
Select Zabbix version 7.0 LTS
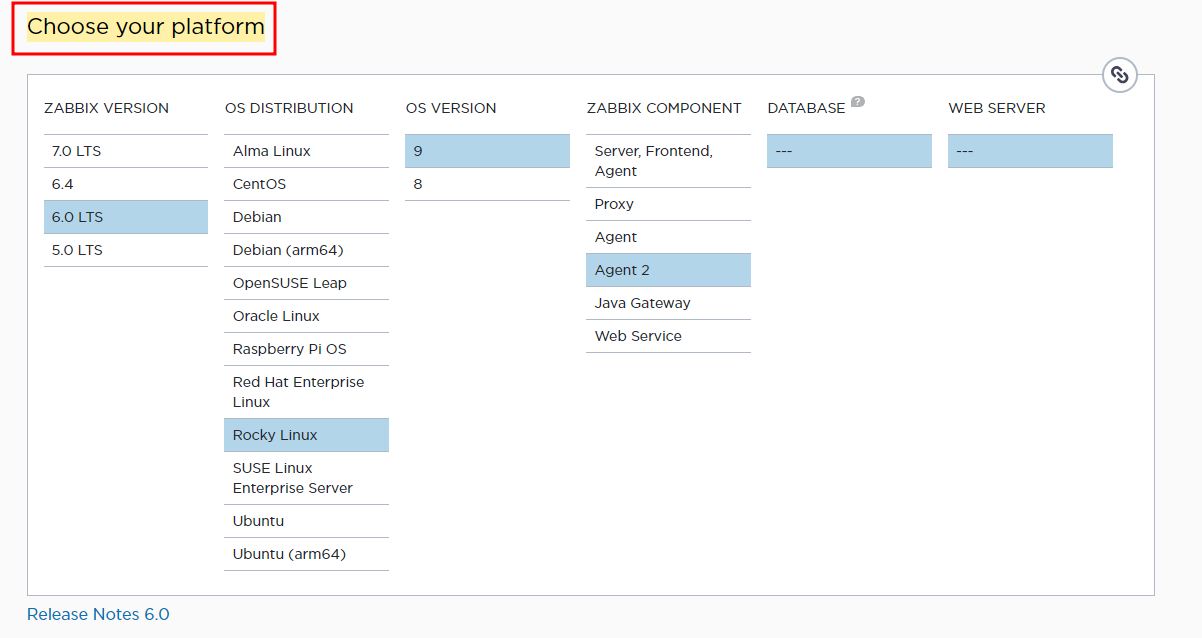point(126,151)
